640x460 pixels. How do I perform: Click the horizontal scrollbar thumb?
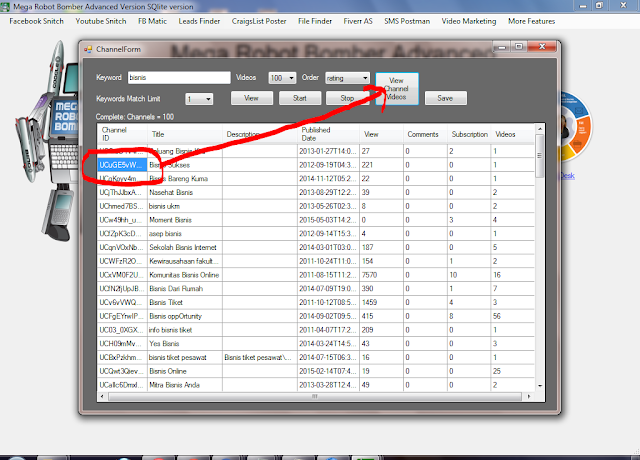click(315, 396)
